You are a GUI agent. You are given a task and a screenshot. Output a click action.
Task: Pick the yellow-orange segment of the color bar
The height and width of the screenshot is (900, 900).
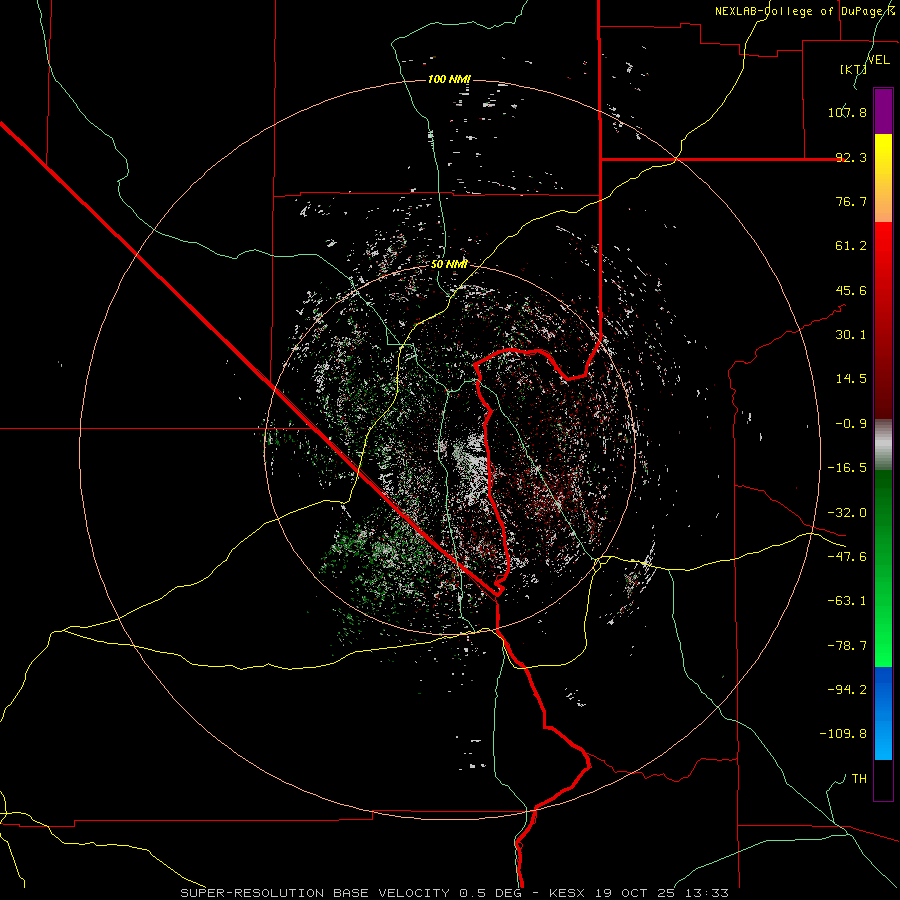[x=883, y=178]
